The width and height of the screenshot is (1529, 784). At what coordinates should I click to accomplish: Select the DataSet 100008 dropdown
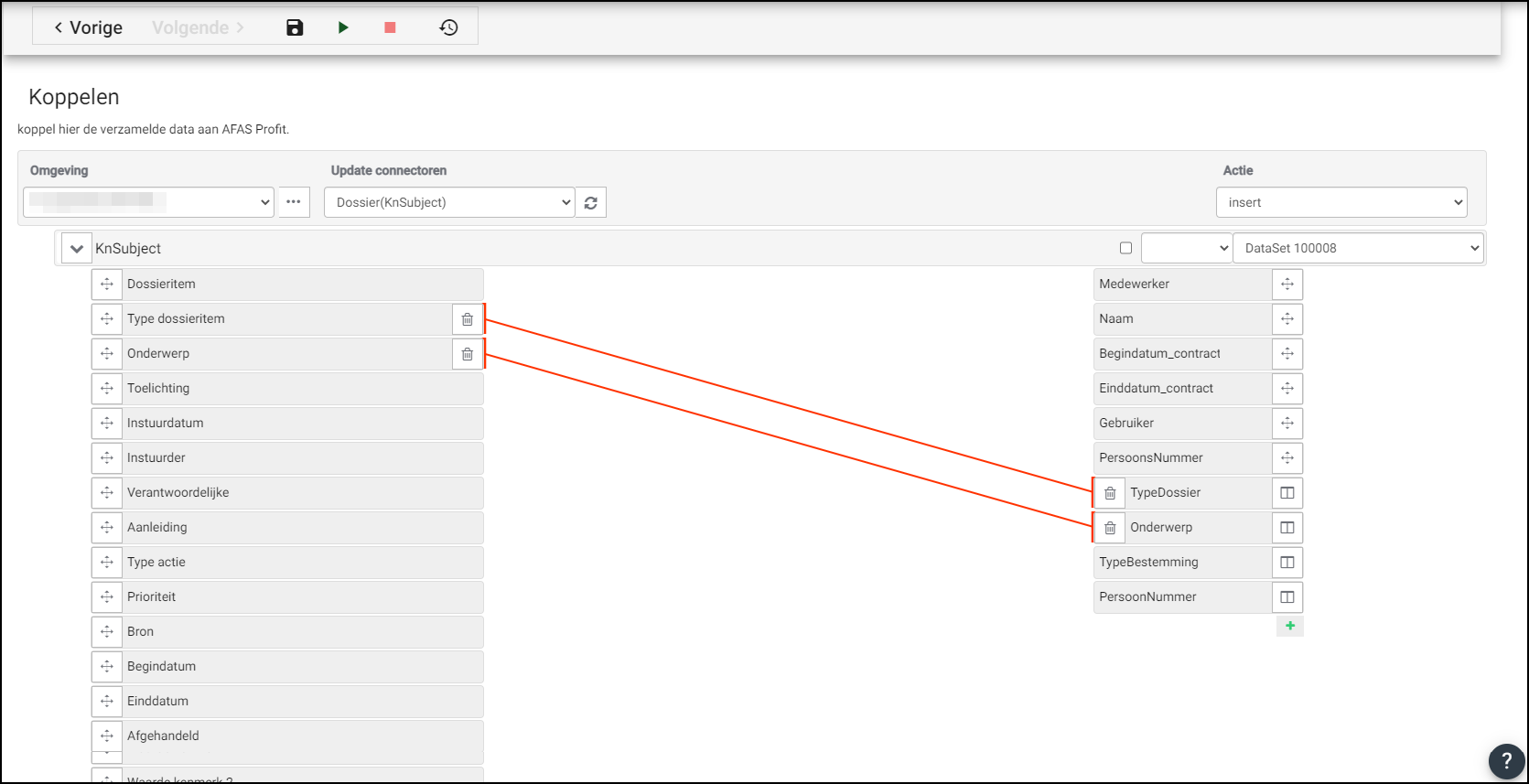click(x=1358, y=248)
